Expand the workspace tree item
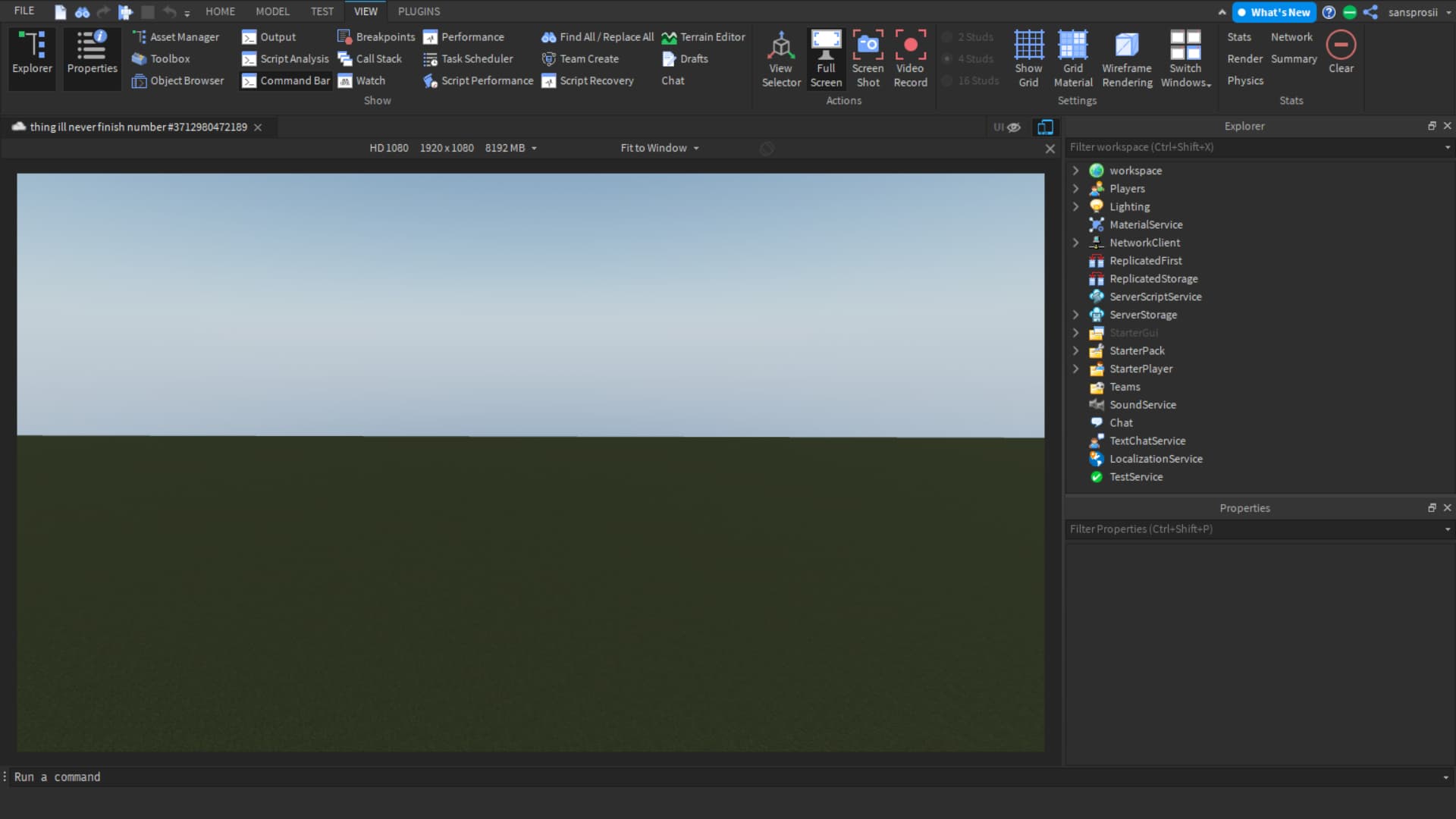Screen dimensions: 1456x819 [1075, 170]
